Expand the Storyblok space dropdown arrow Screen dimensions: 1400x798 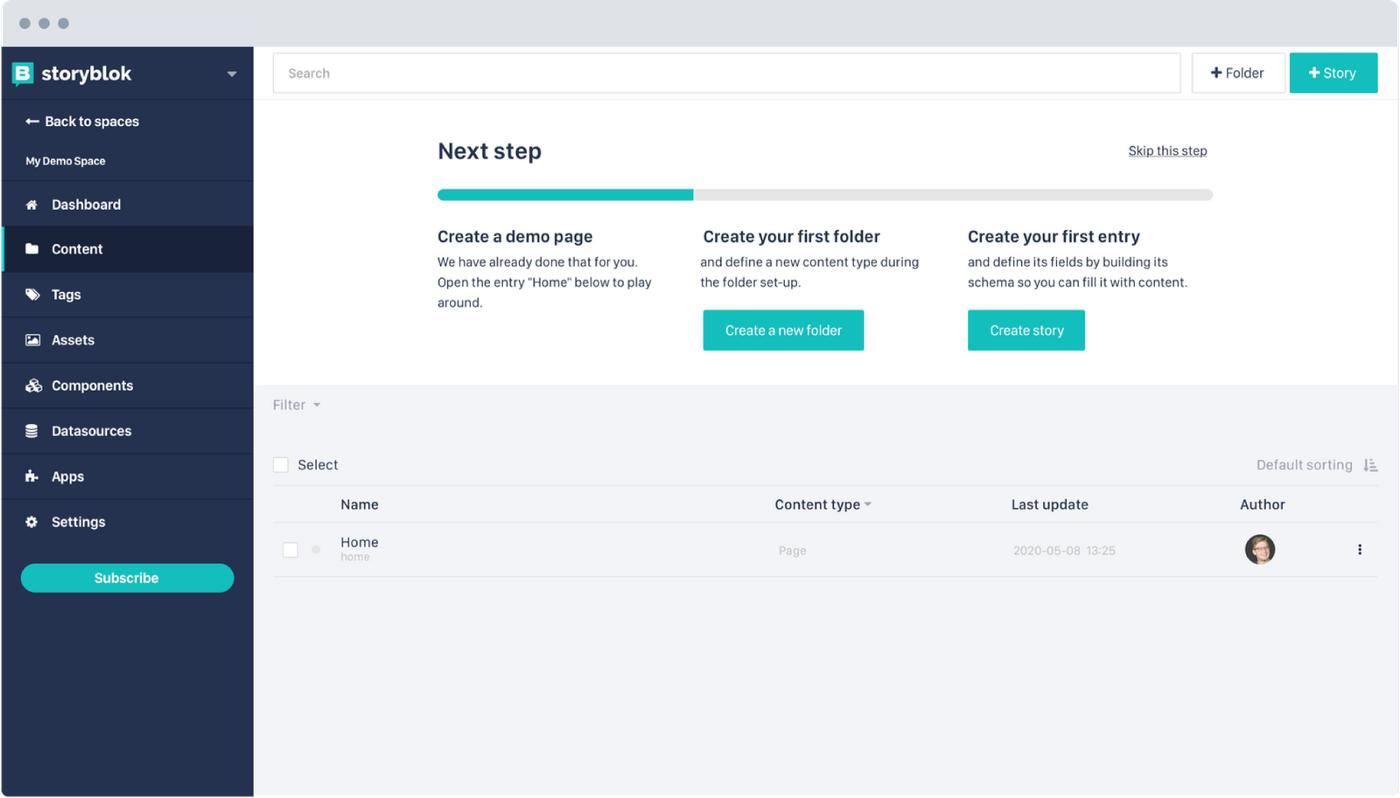(x=232, y=74)
